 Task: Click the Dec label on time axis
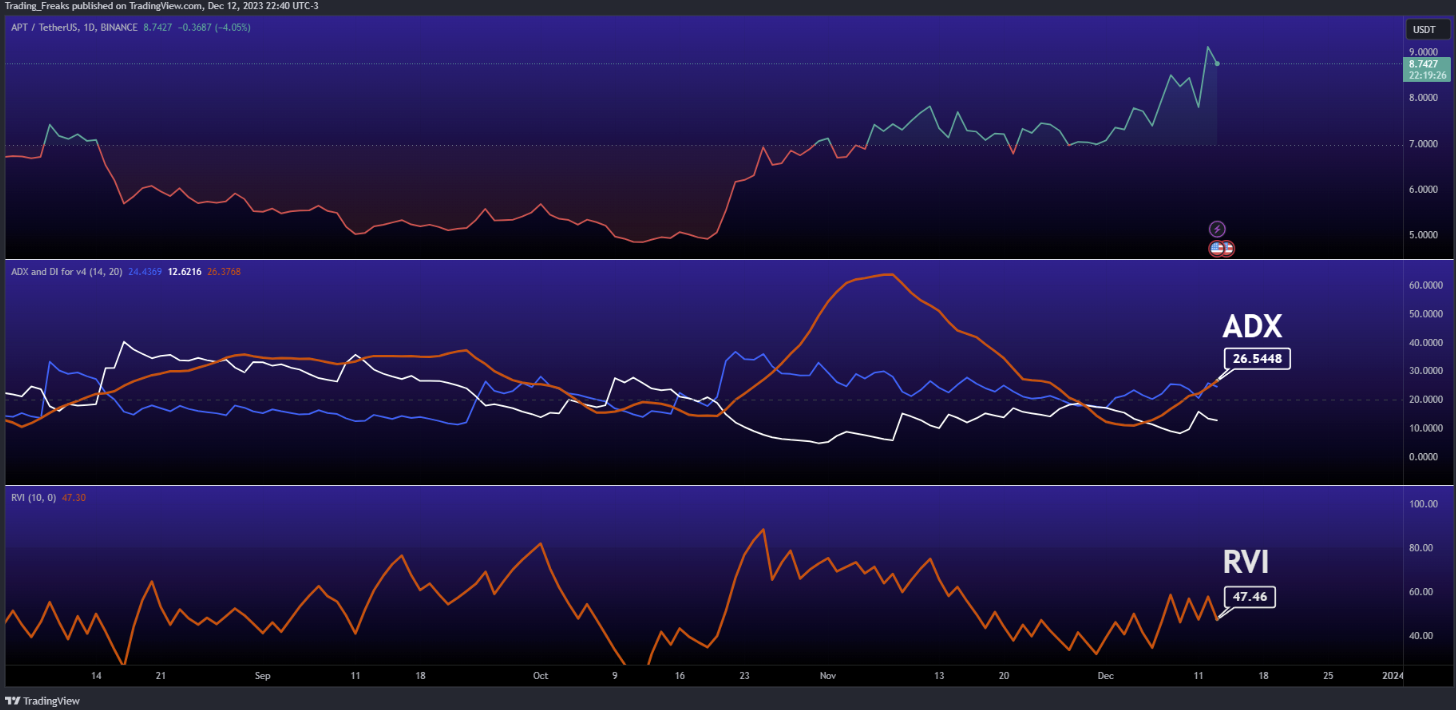[x=1106, y=675]
